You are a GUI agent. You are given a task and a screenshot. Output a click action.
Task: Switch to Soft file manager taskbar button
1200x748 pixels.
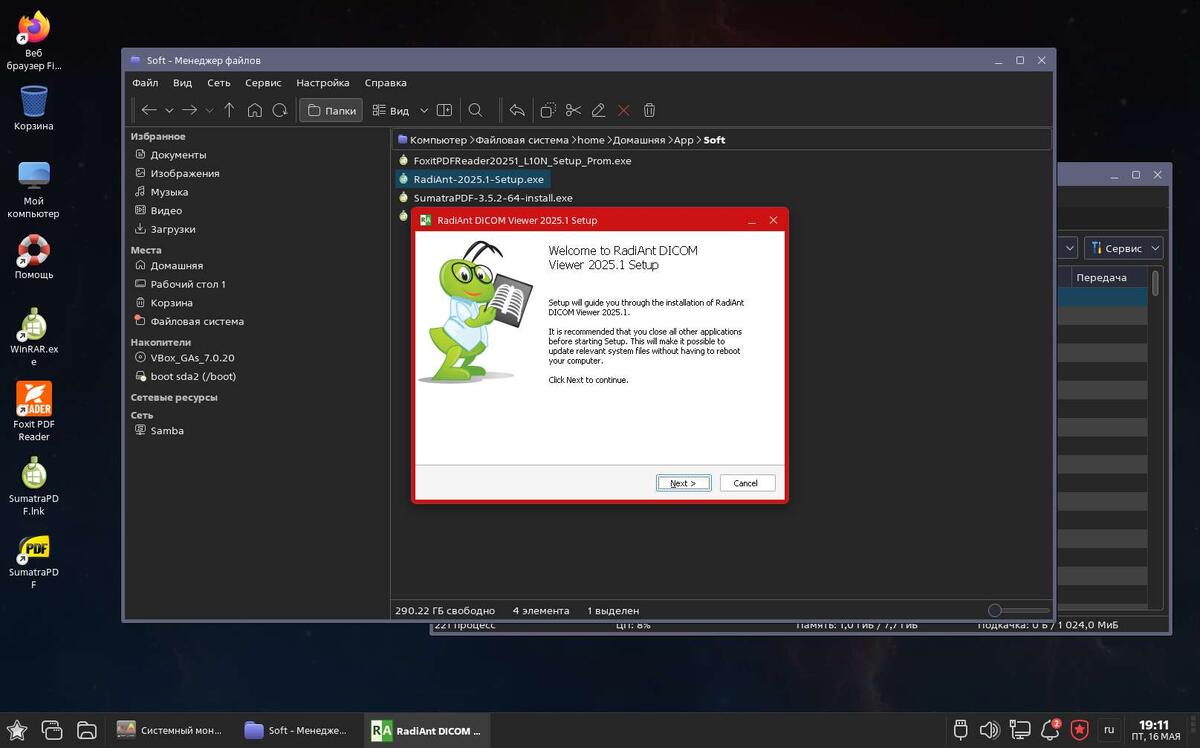click(298, 730)
